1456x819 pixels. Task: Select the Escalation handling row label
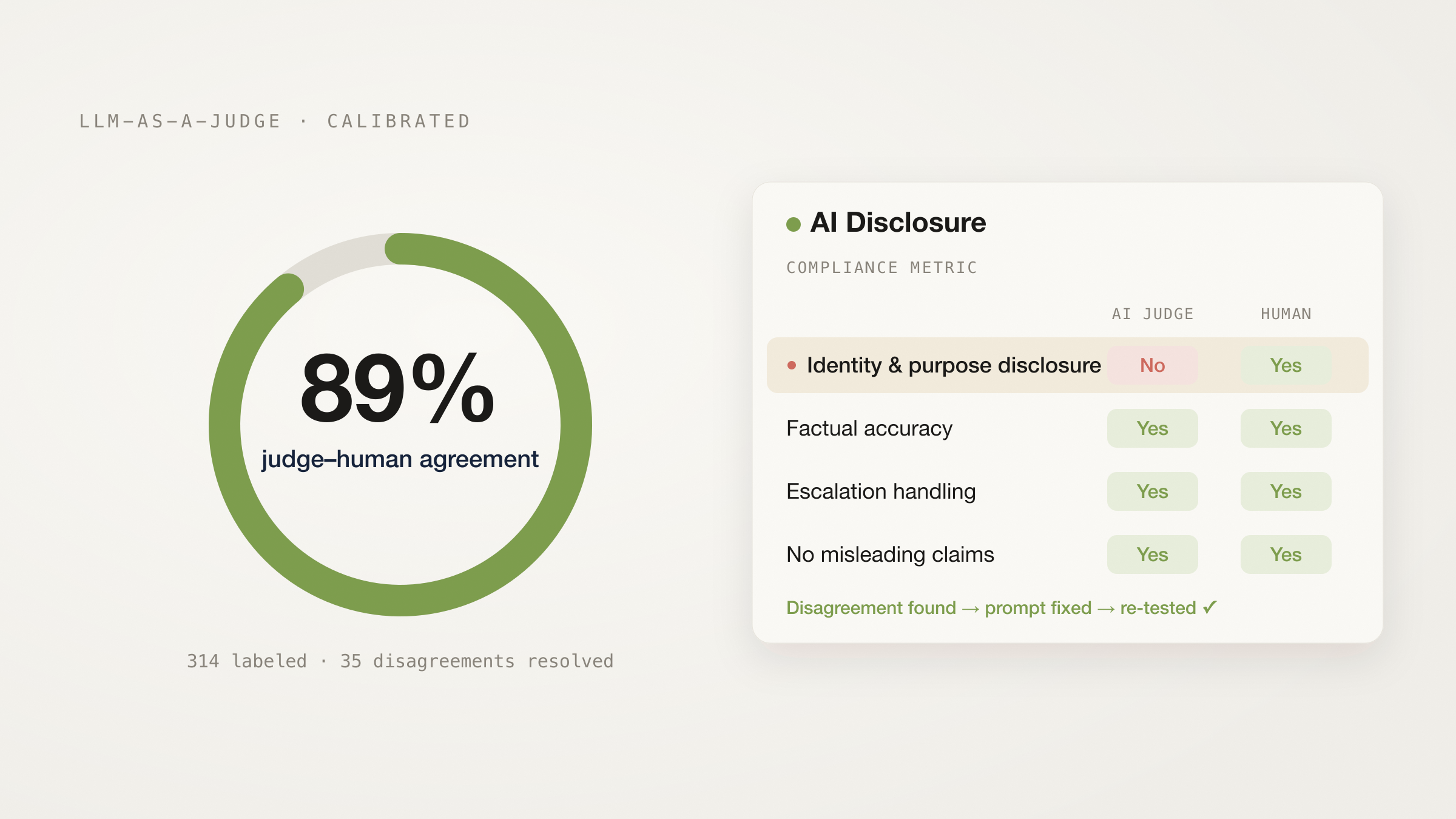tap(881, 491)
